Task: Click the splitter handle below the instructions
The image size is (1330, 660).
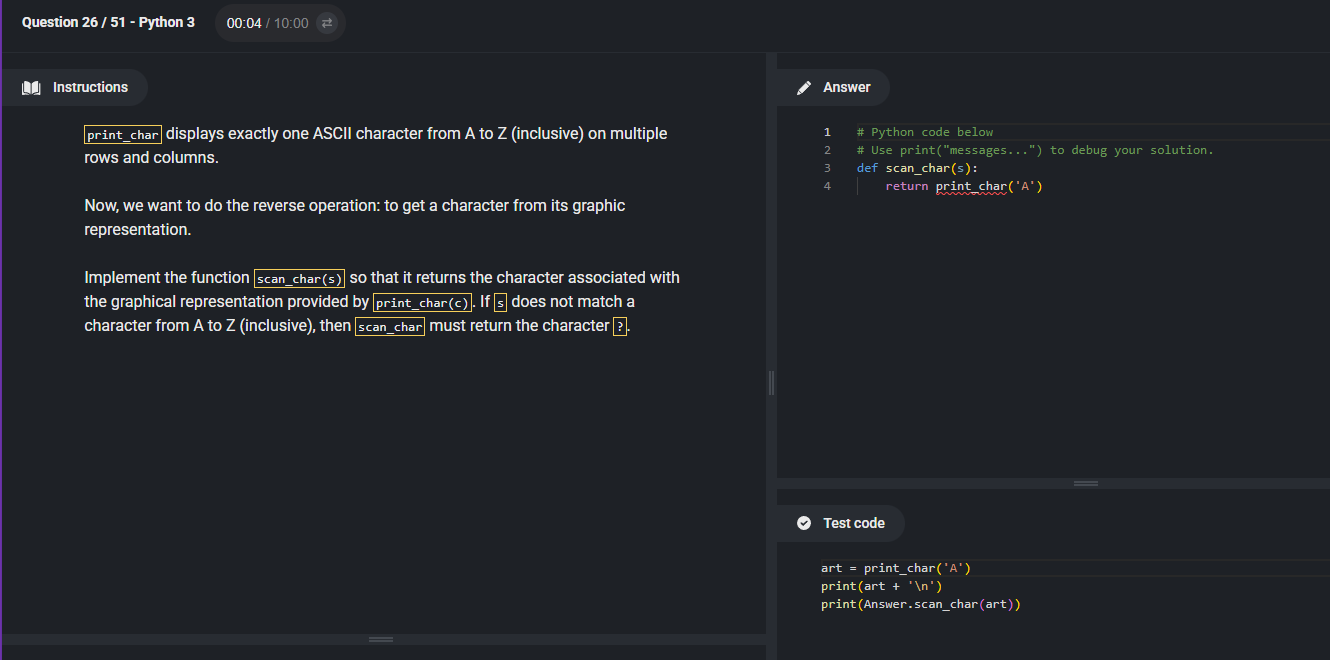Action: [381, 639]
